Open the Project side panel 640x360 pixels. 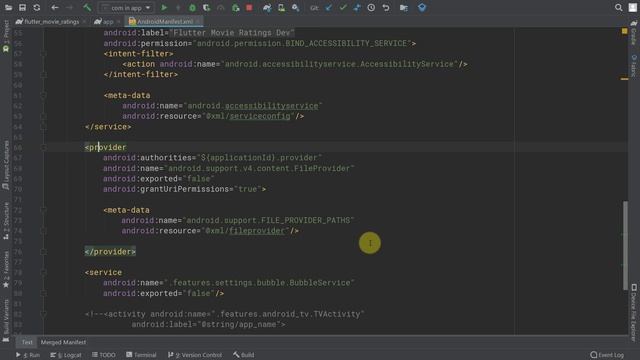tap(6, 36)
